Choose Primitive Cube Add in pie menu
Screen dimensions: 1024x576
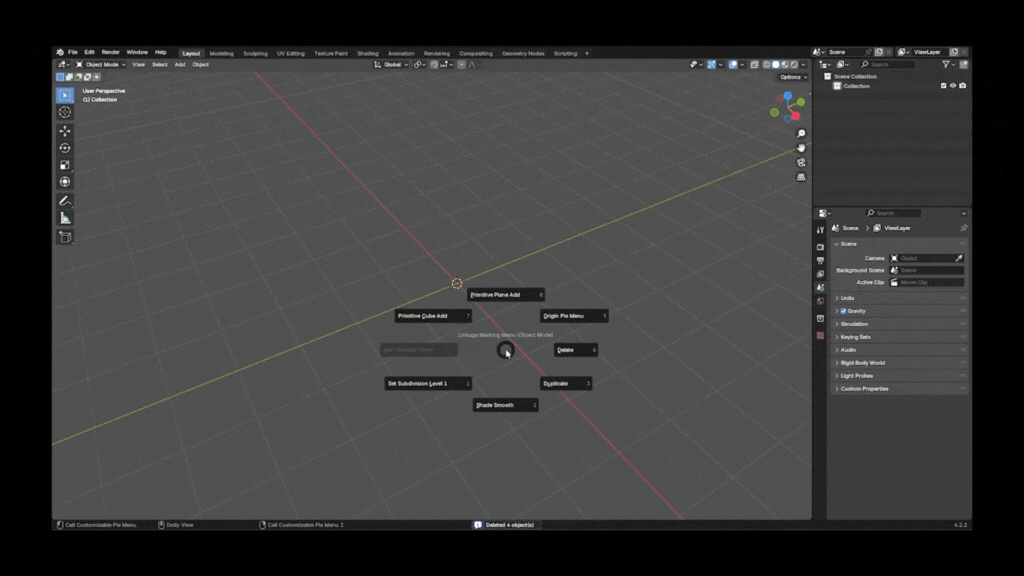[x=433, y=316]
